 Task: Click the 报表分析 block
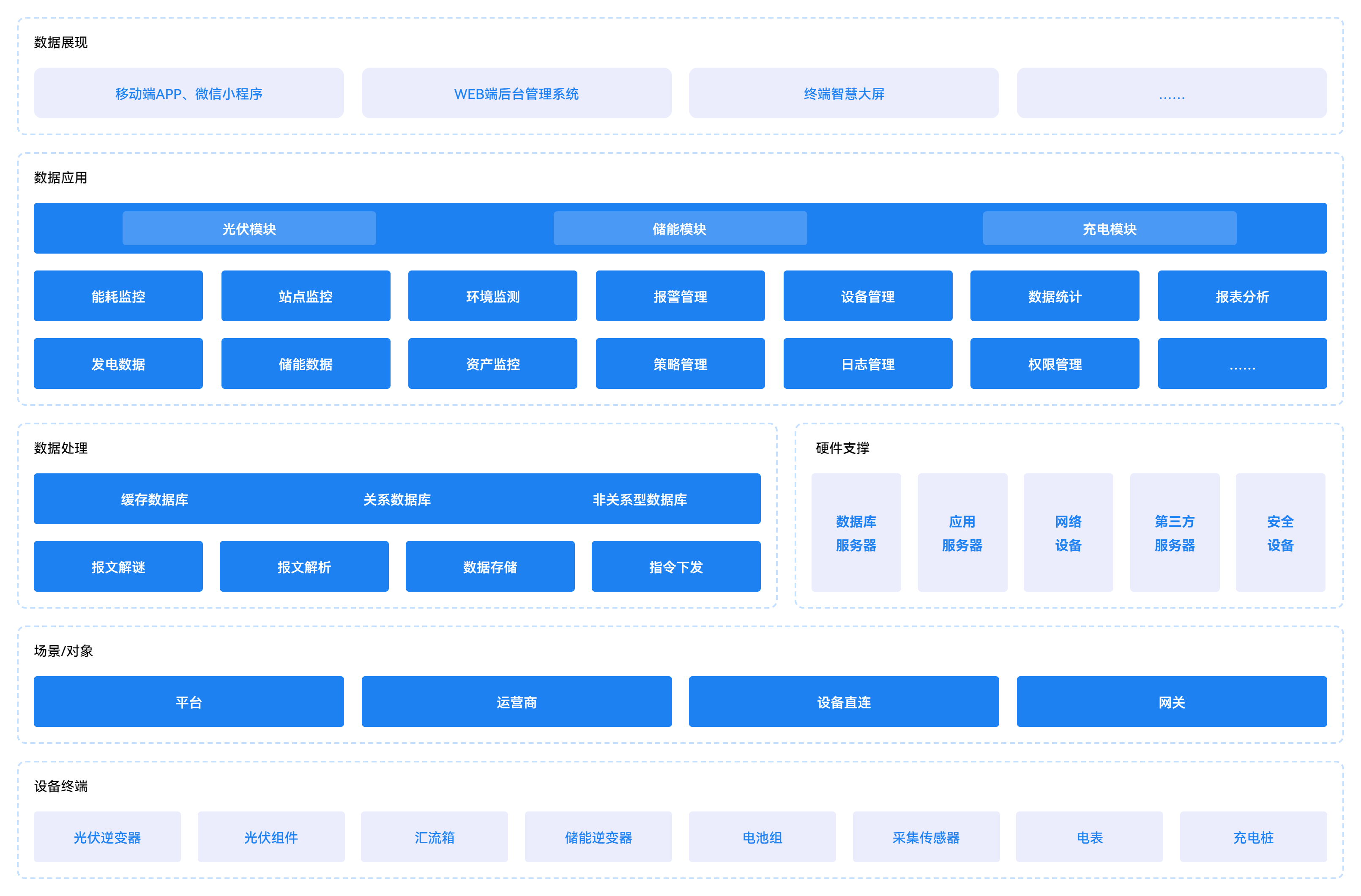(x=1242, y=296)
